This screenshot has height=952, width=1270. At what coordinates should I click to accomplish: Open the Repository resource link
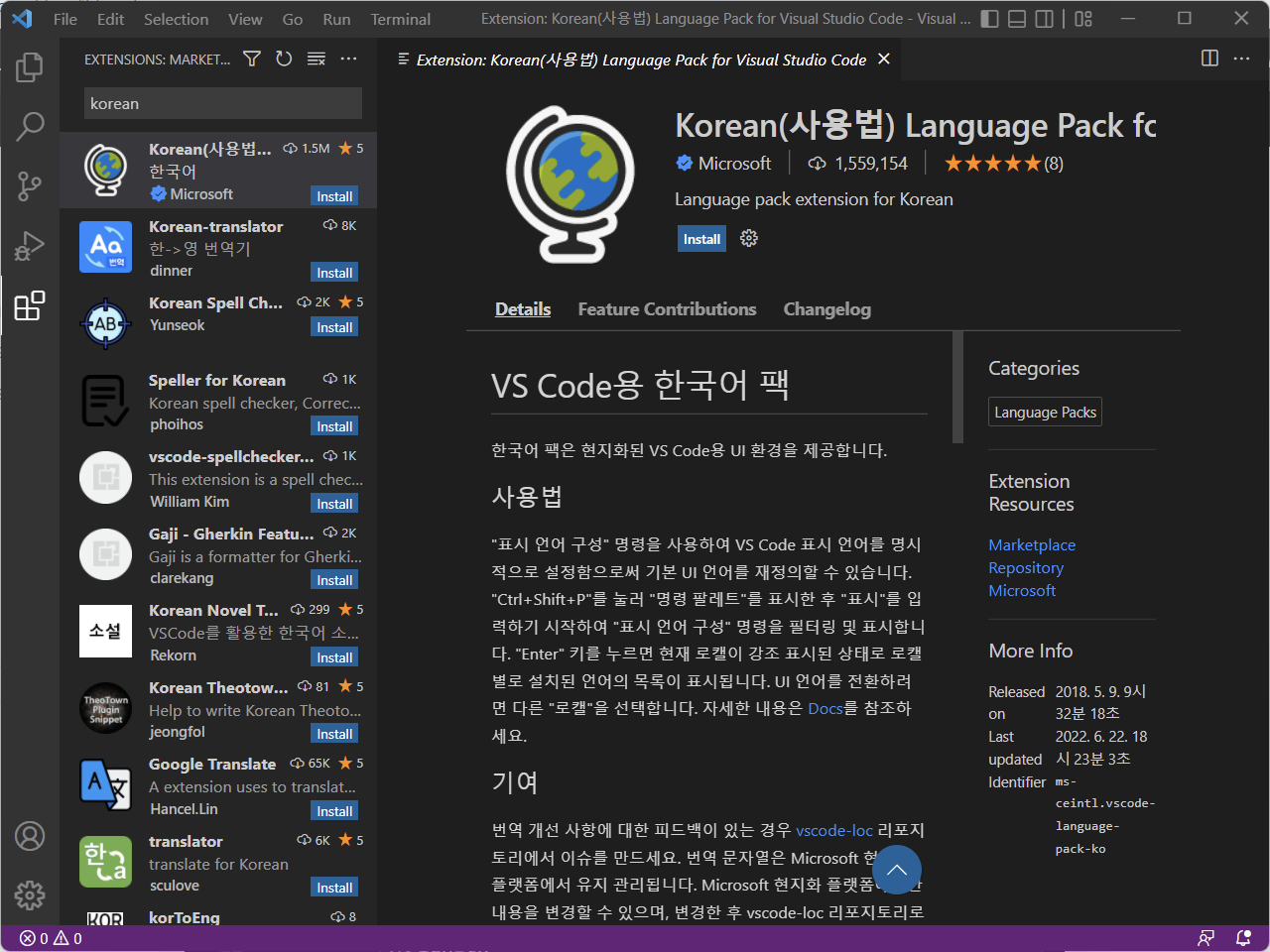1026,567
